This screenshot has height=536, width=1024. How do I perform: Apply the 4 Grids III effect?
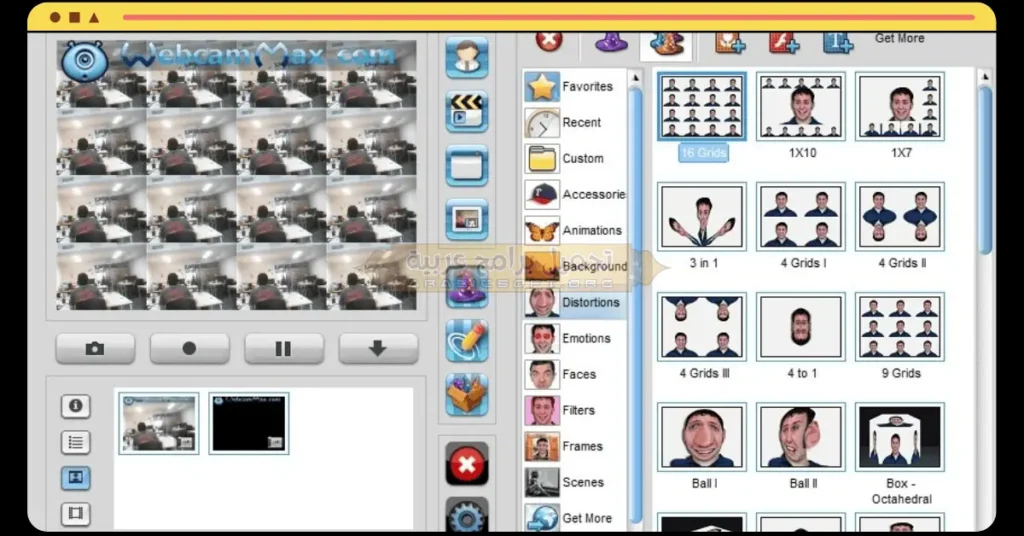click(x=702, y=326)
